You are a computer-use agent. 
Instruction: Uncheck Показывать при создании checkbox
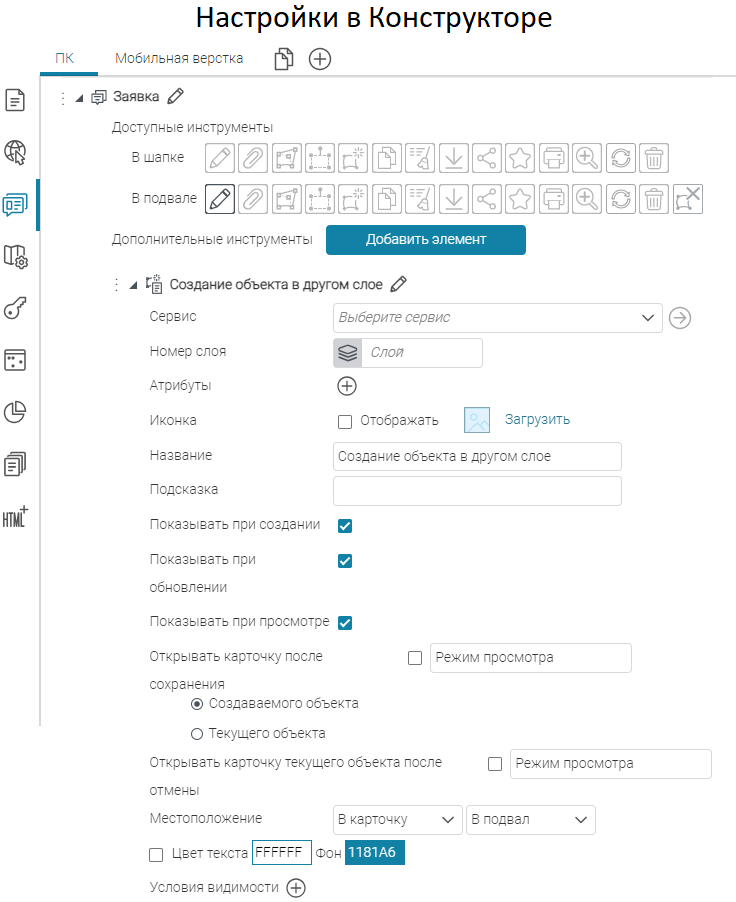pos(345,526)
